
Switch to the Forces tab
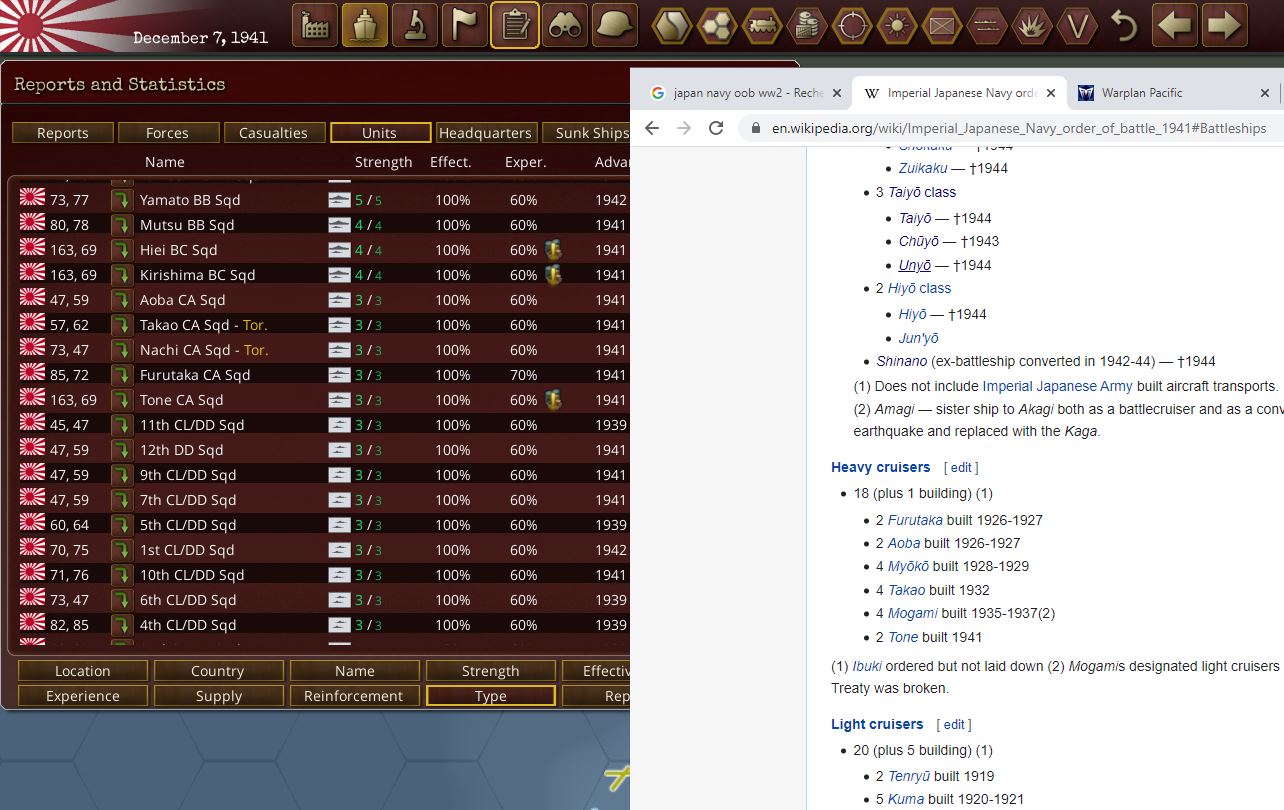[167, 133]
